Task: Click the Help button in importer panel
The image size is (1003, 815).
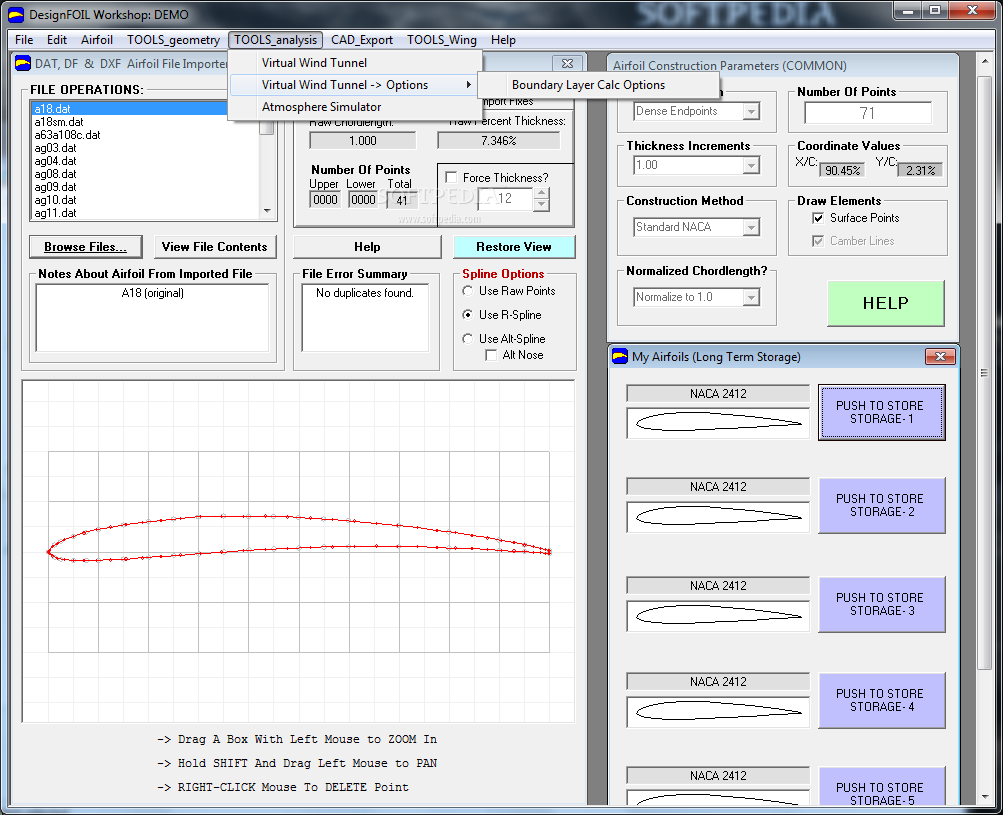Action: [x=367, y=247]
